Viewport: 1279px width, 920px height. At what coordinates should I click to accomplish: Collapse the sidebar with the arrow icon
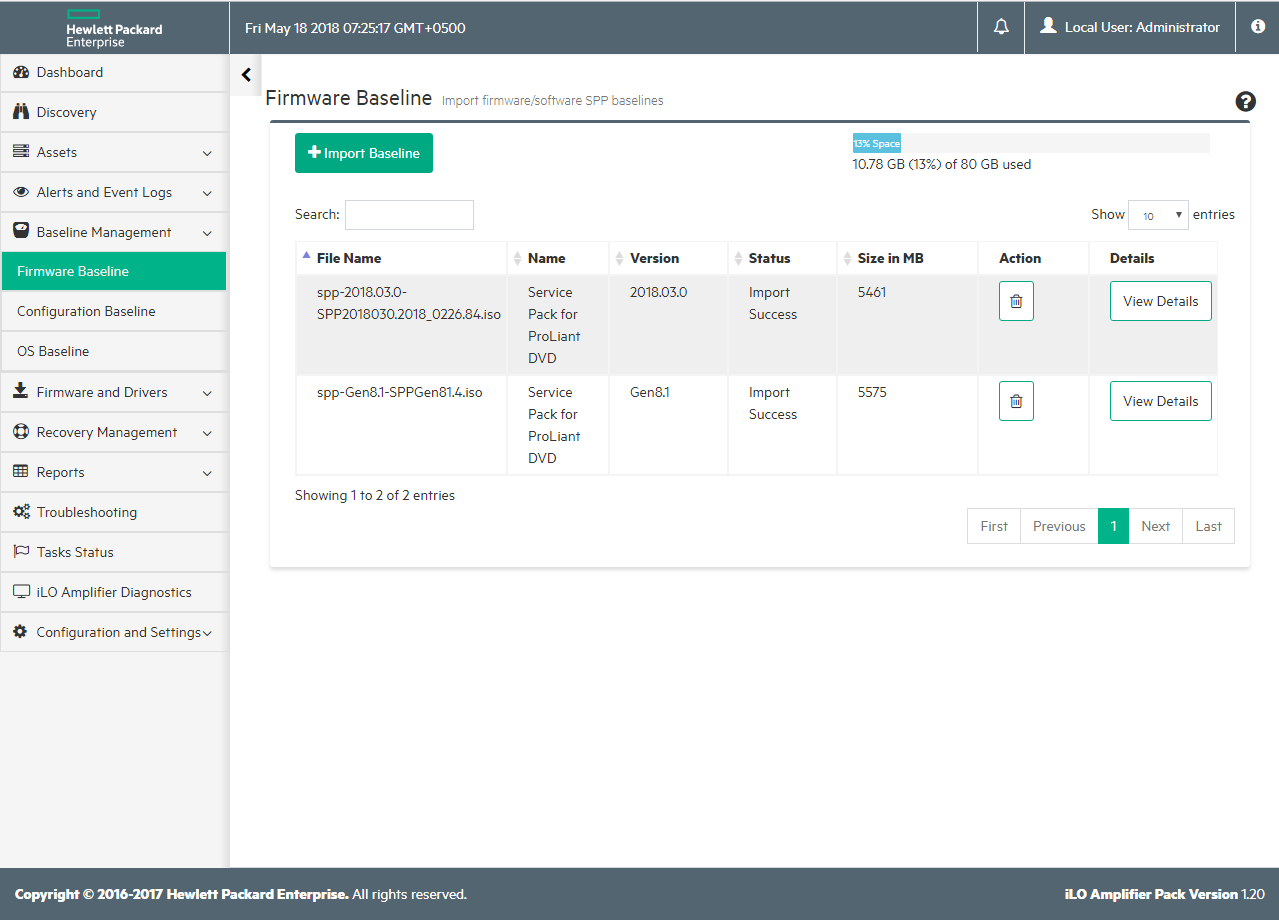tap(246, 75)
